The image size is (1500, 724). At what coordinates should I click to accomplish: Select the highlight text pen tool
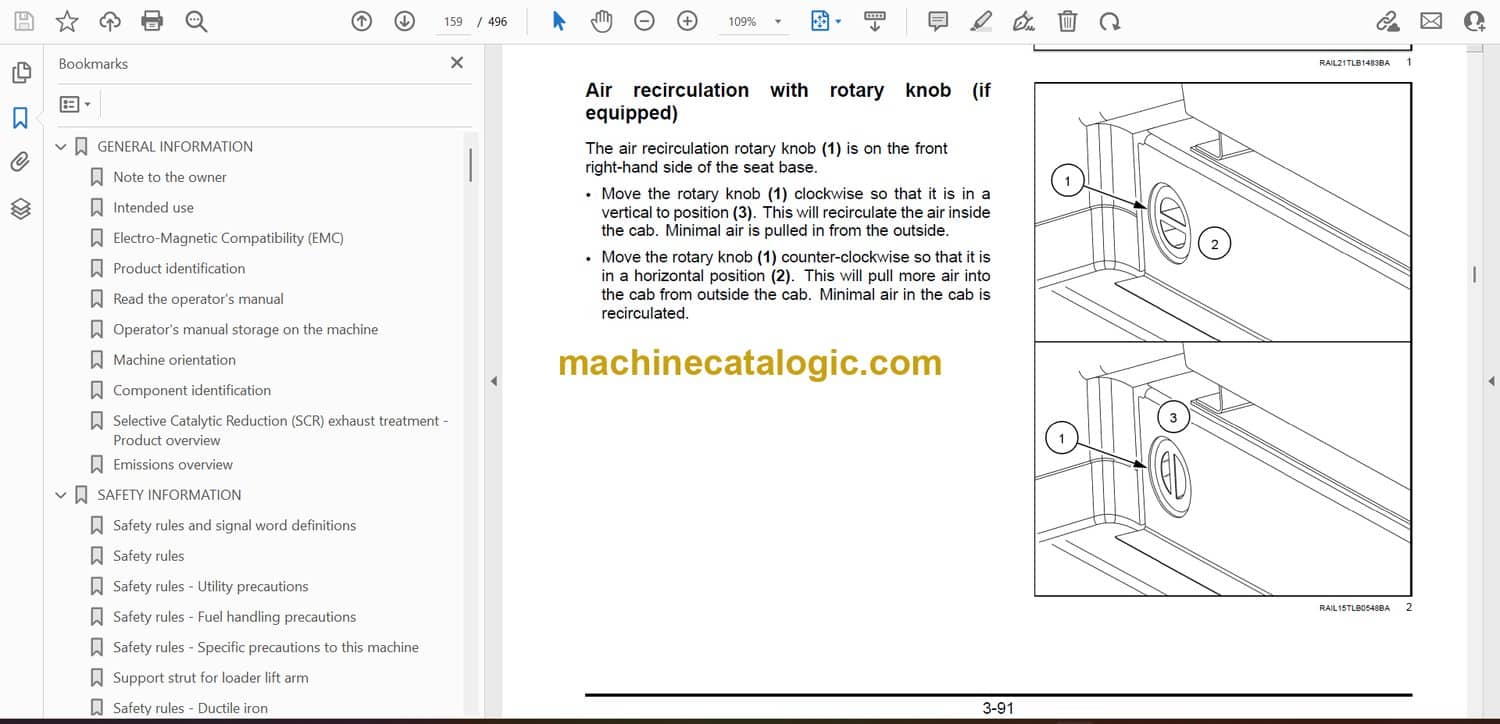point(981,21)
